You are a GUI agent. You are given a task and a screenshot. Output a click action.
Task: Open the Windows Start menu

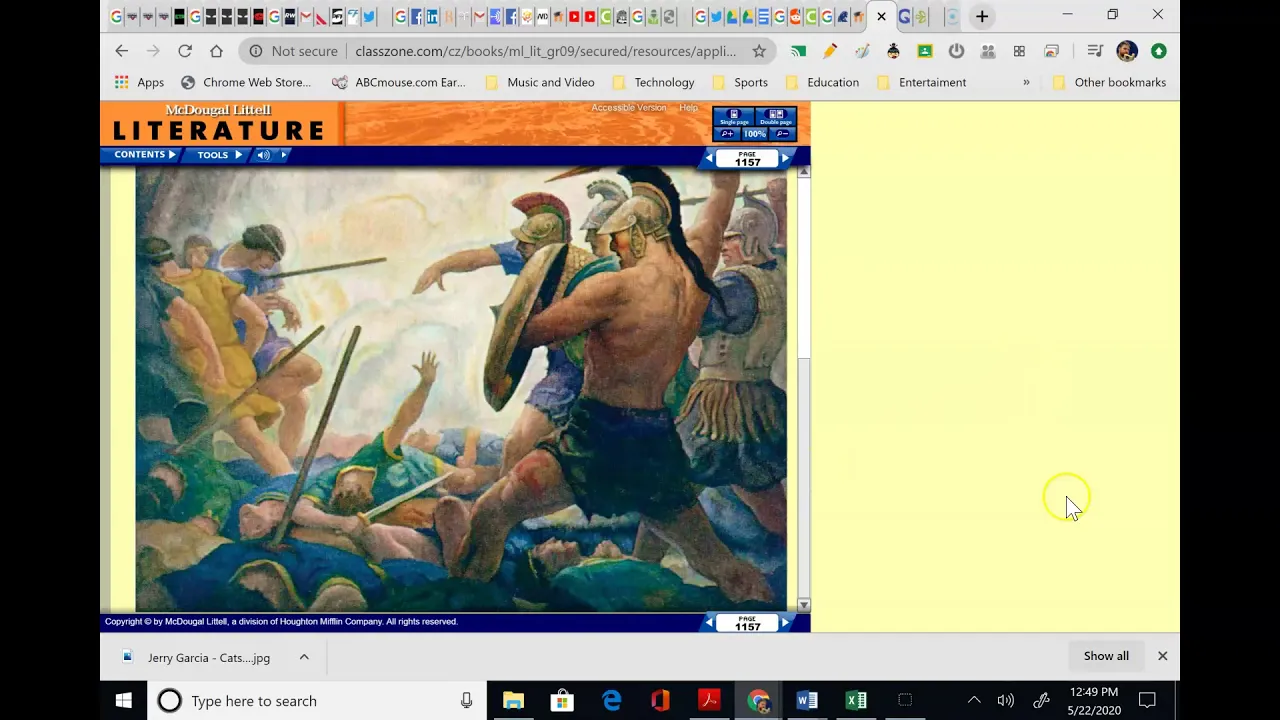pyautogui.click(x=124, y=701)
